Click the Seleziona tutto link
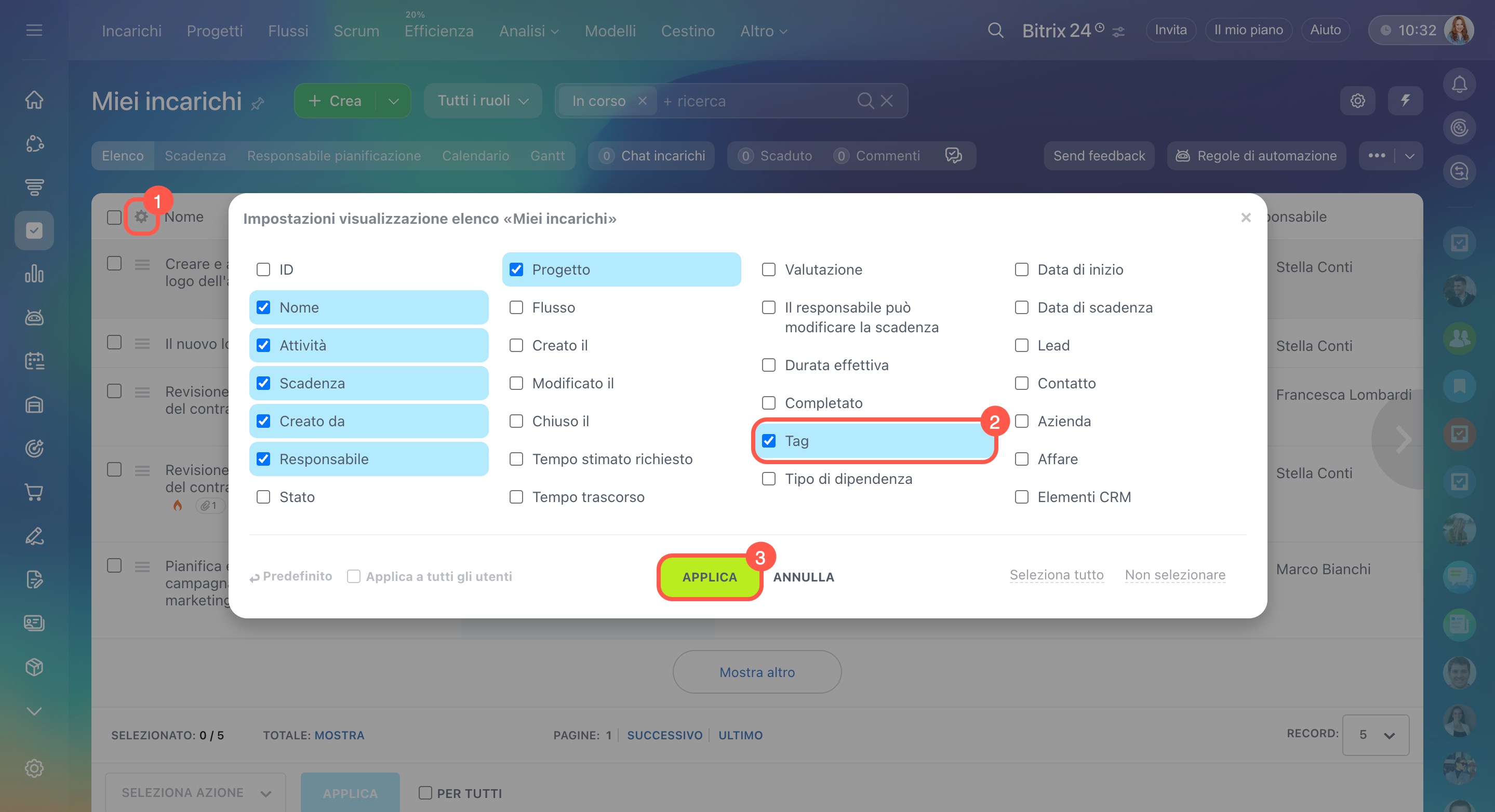The height and width of the screenshot is (812, 1495). click(x=1056, y=575)
